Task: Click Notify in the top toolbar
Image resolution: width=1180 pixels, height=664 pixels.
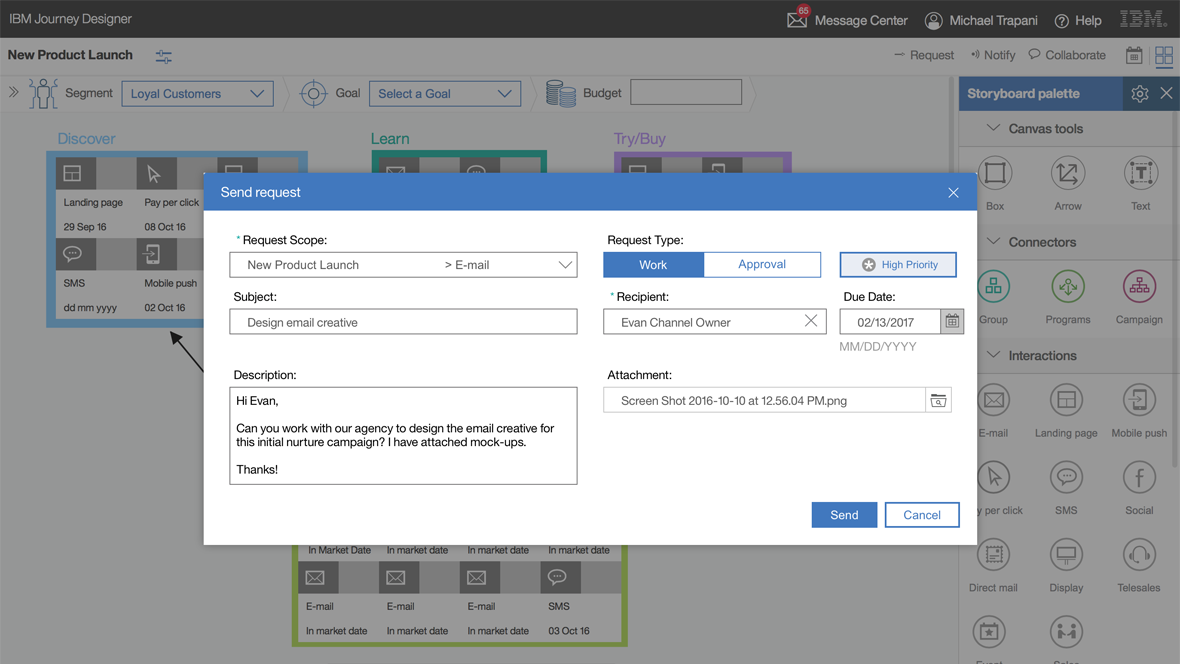Action: pyautogui.click(x=993, y=55)
